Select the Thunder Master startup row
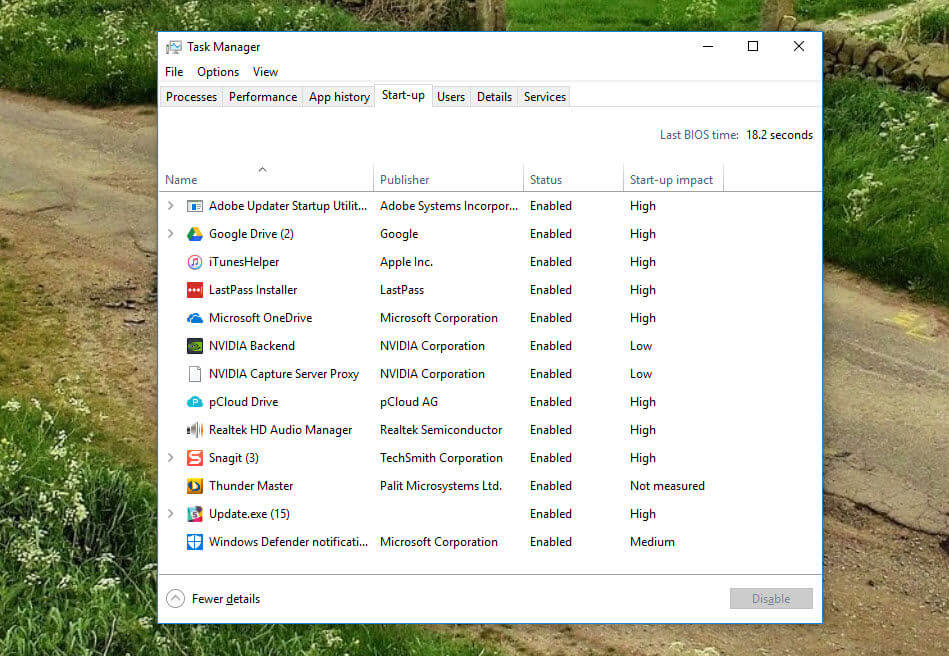 (251, 485)
